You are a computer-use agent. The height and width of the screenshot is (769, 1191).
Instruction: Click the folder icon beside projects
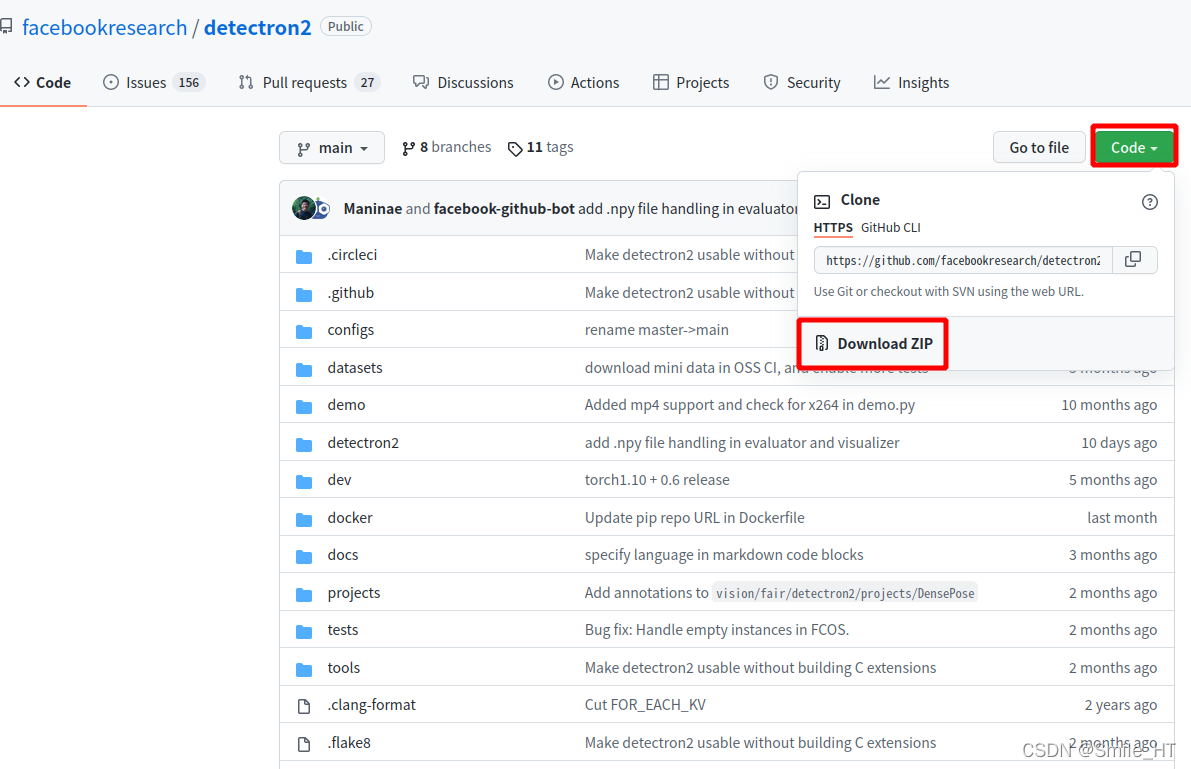click(x=304, y=594)
